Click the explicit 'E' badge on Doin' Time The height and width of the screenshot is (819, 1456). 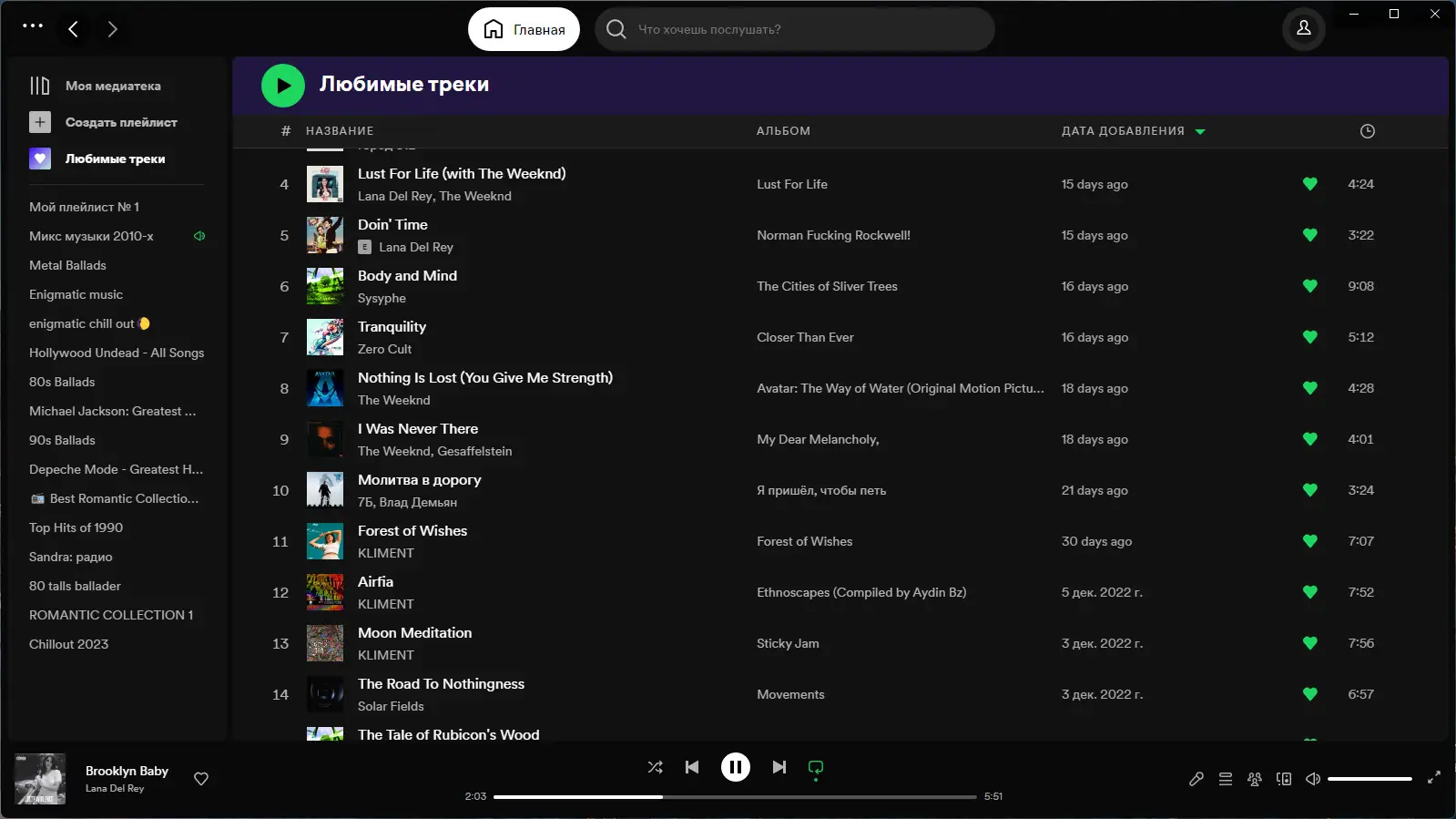point(364,247)
